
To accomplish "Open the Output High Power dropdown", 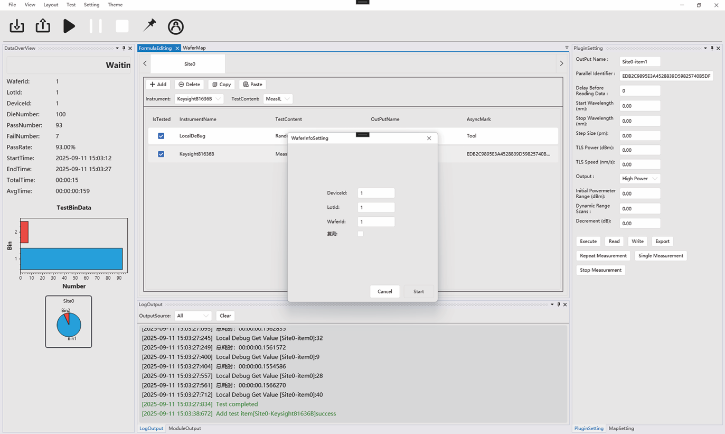I will (x=640, y=178).
